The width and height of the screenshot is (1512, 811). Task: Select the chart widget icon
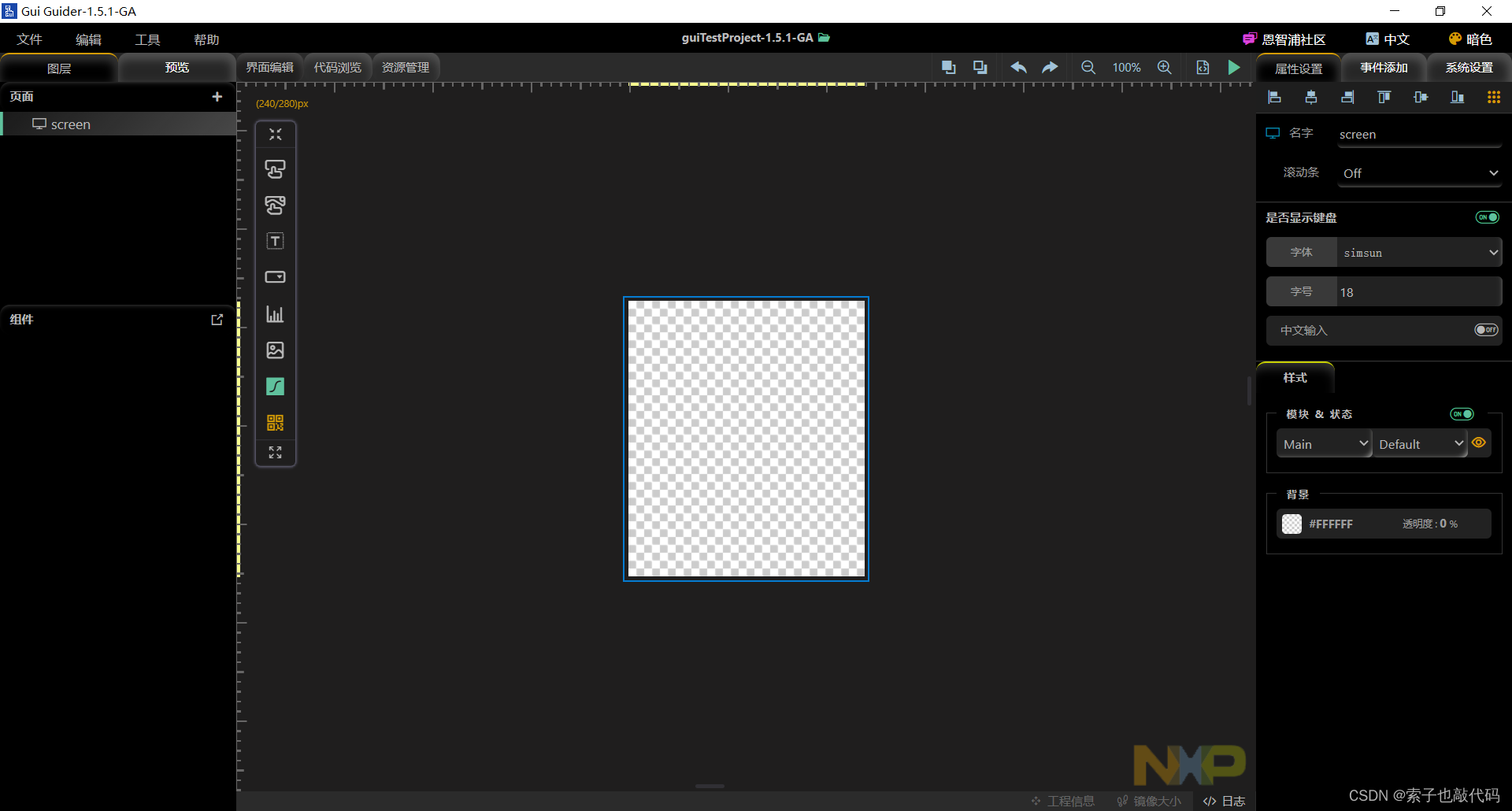click(275, 314)
